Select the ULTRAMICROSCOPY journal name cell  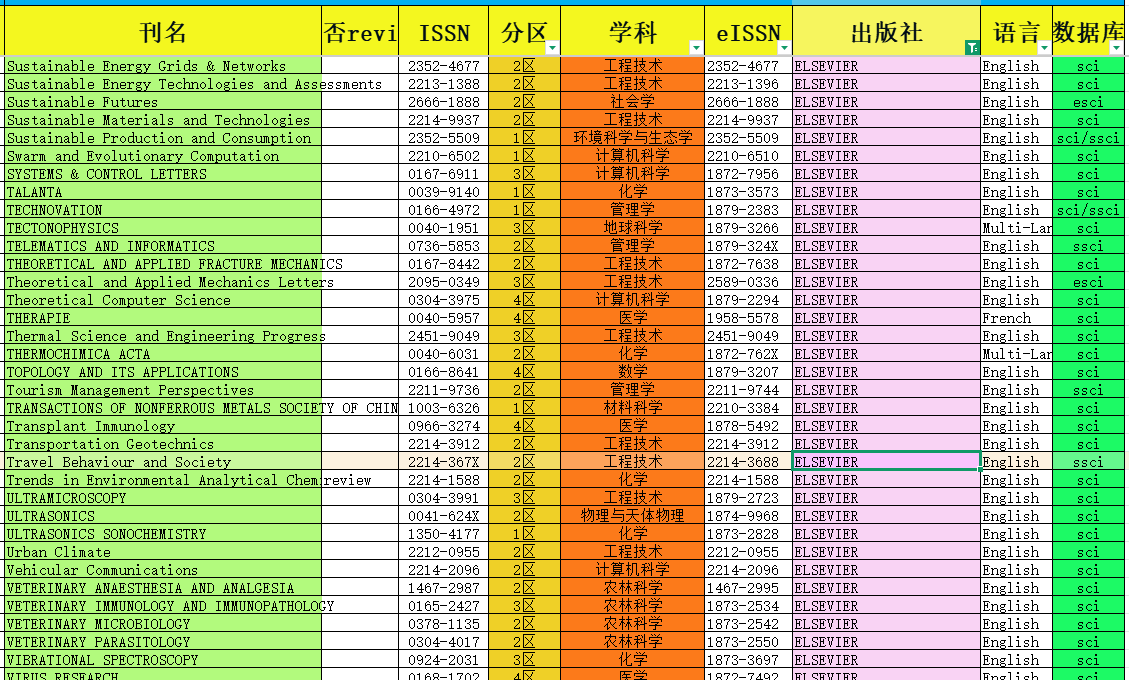[163, 498]
